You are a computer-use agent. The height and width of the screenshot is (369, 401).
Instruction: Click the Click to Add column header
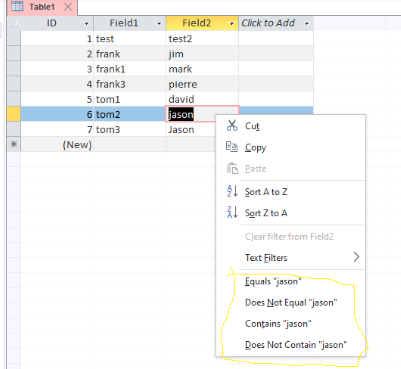[x=276, y=23]
